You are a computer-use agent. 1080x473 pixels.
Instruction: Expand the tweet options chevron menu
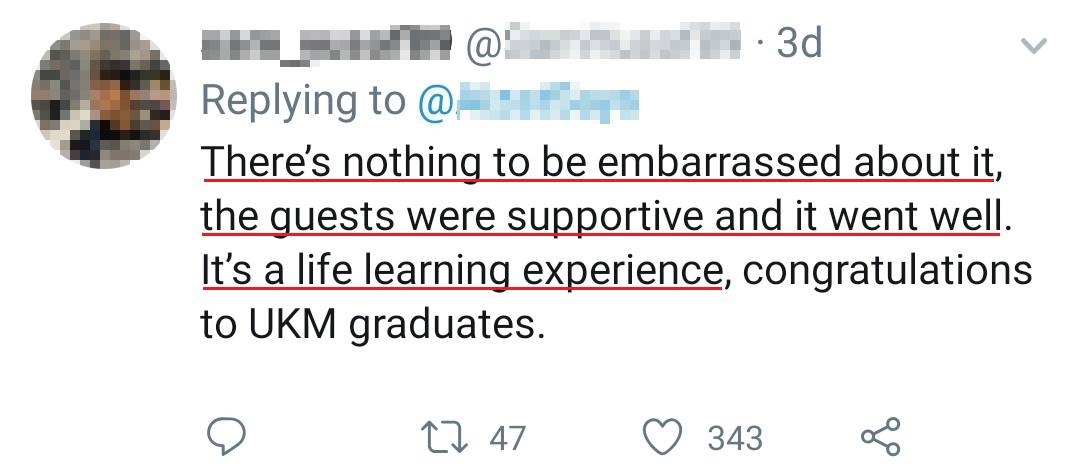pyautogui.click(x=1033, y=45)
